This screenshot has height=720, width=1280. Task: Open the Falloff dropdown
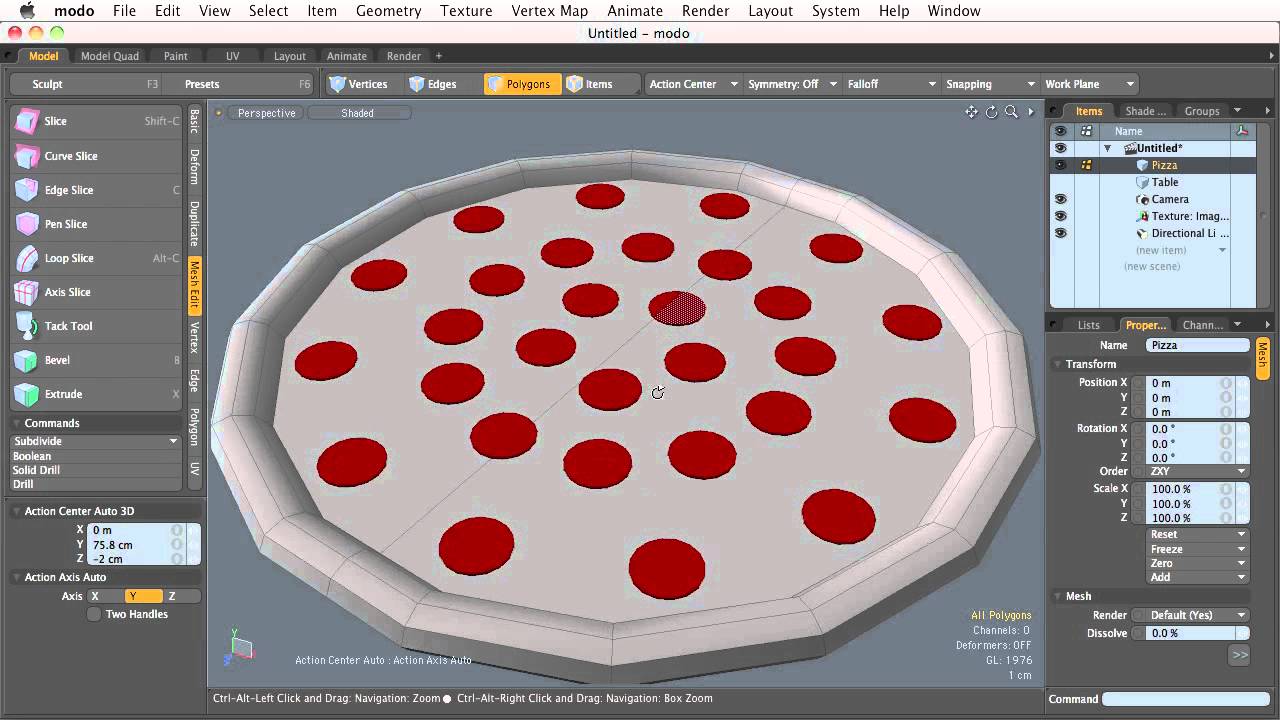(891, 84)
